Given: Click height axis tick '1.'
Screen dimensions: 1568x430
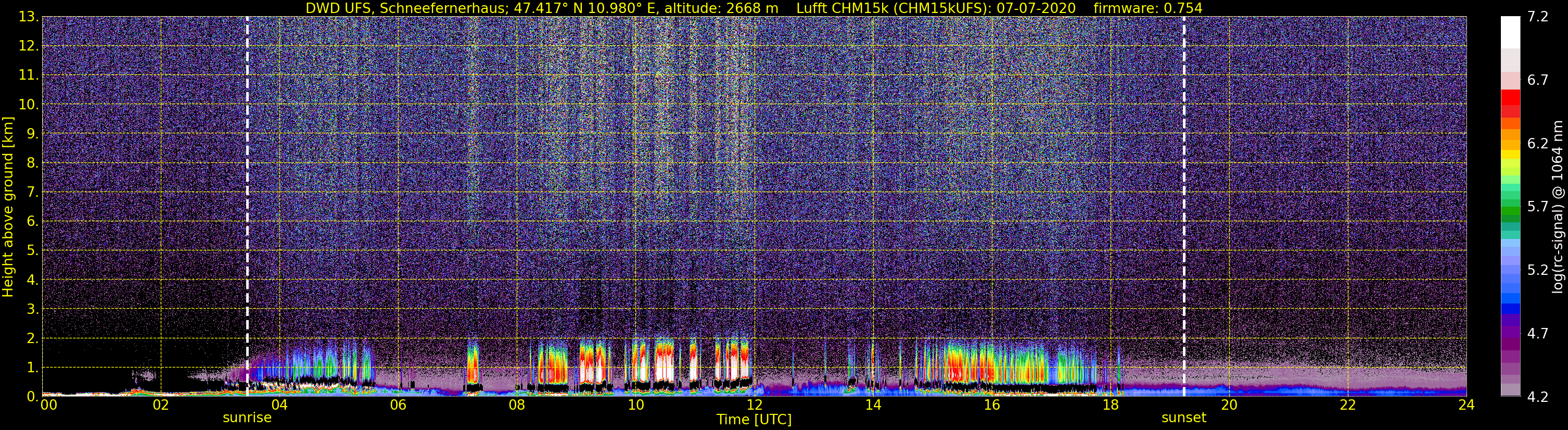Looking at the screenshot, I should 33,367.
